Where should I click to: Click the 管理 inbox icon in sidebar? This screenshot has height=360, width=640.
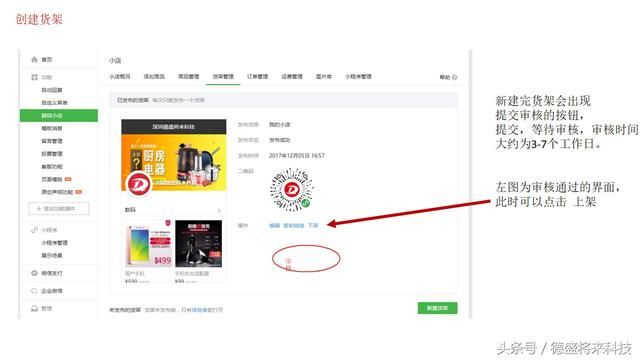(x=34, y=308)
